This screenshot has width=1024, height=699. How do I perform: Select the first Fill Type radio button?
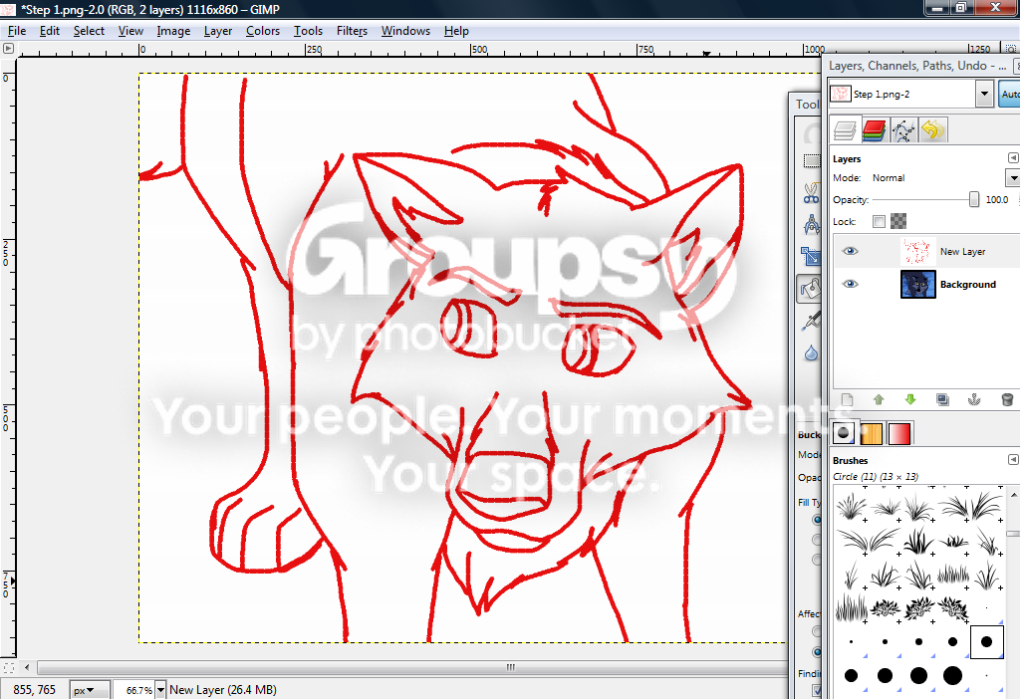[x=817, y=520]
